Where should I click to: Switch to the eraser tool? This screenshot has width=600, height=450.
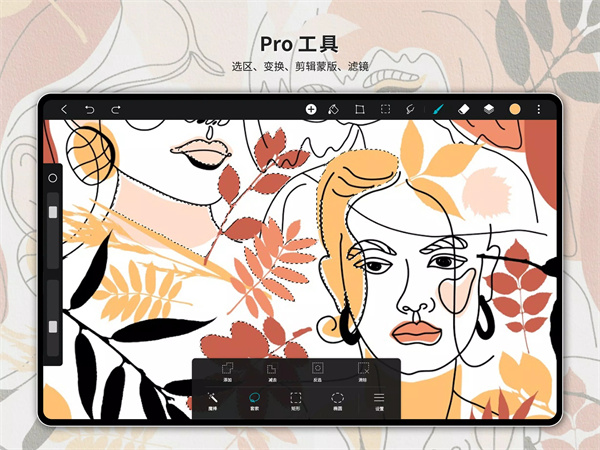[463, 109]
